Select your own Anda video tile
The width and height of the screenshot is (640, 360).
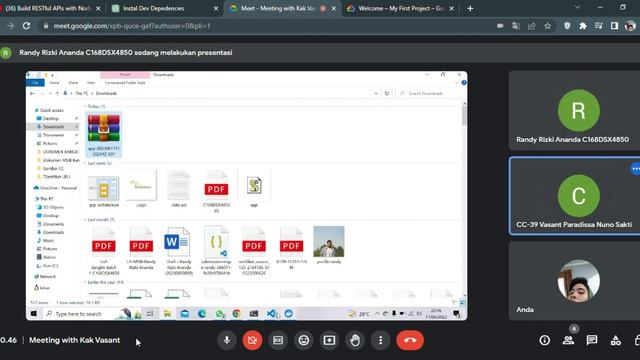coord(574,281)
